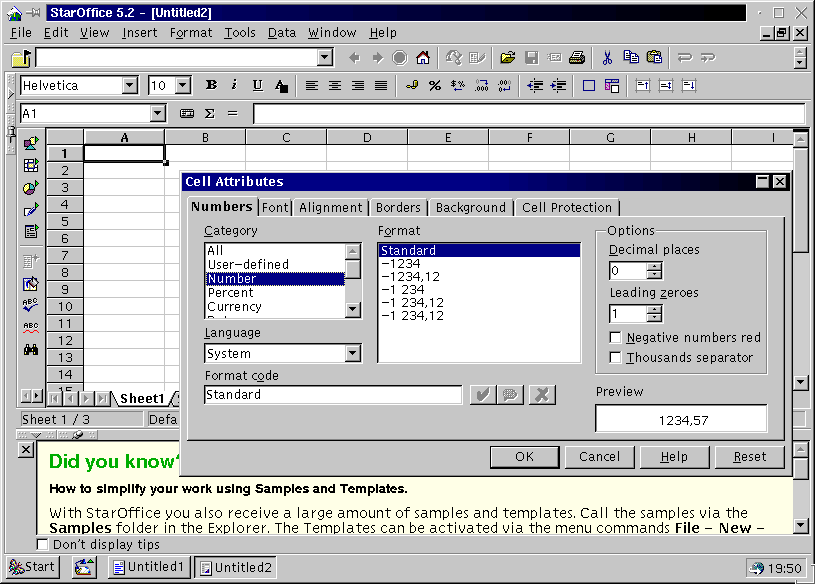Enable Thousands separator checkbox
Screen dimensions: 815x584
pos(615,357)
